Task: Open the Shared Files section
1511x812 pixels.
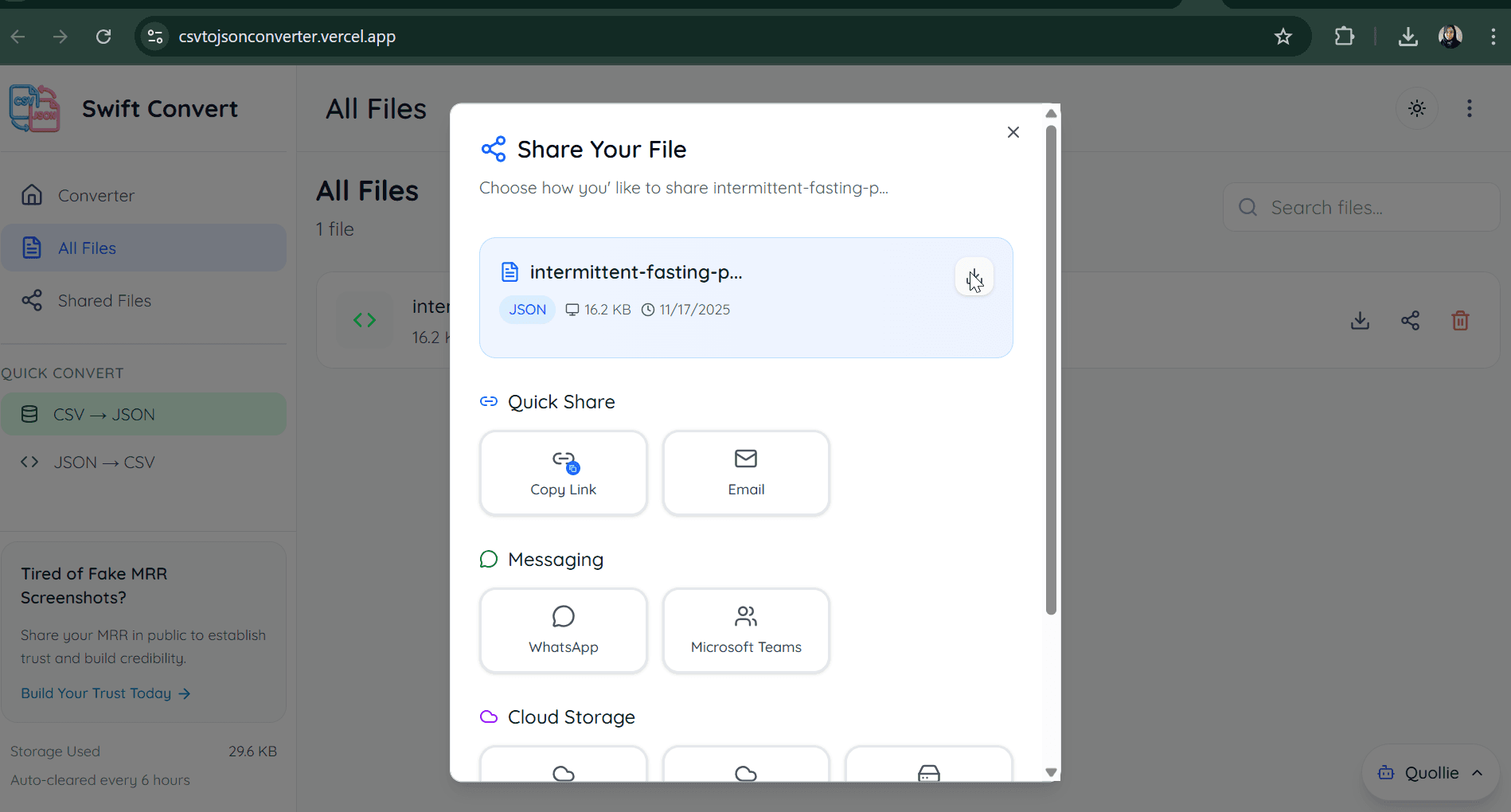Action: pos(103,300)
